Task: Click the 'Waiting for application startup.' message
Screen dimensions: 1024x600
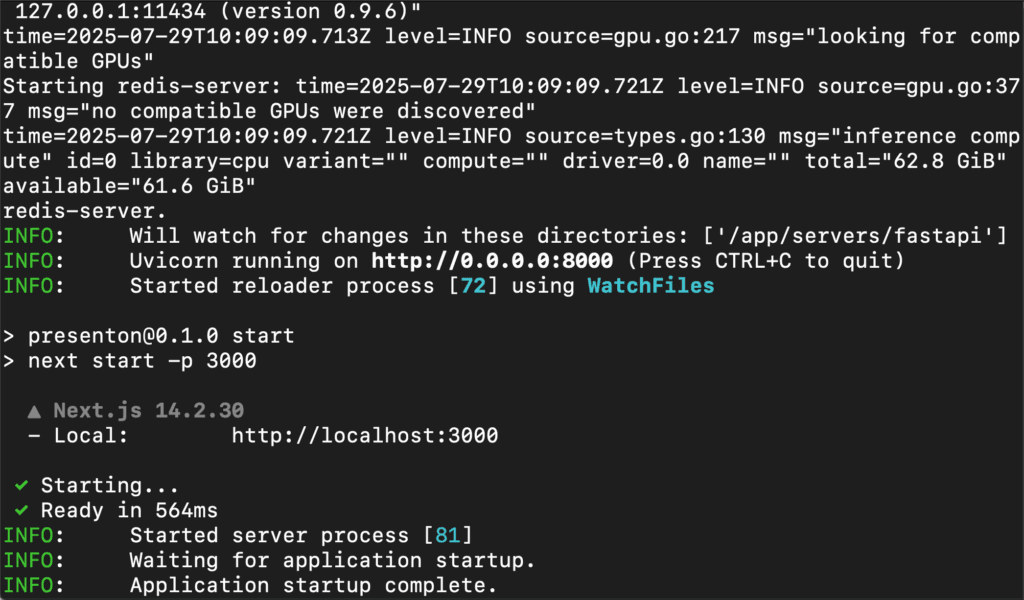Action: 332,560
